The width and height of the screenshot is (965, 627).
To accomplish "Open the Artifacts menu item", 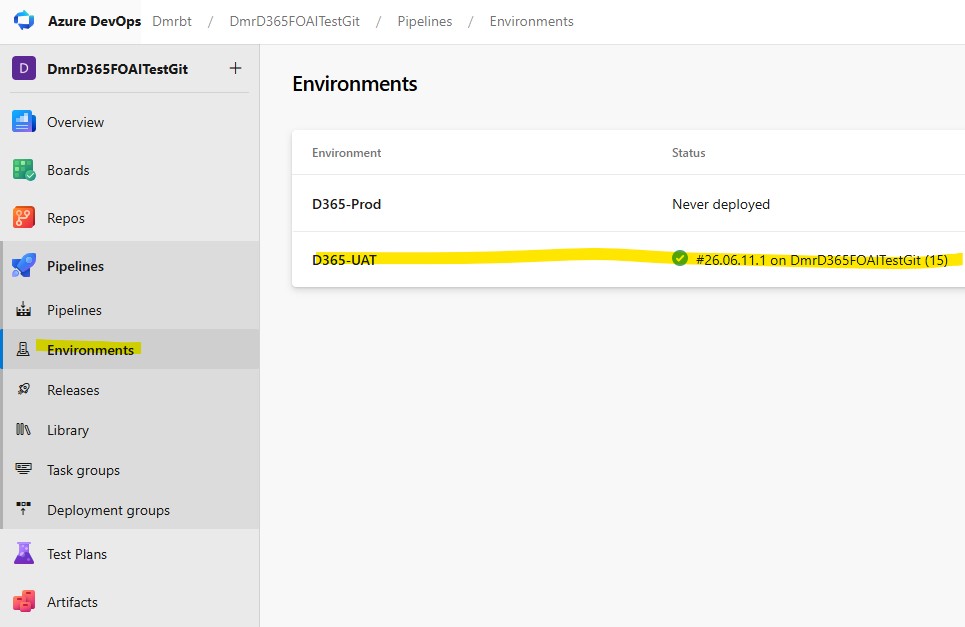I will [x=73, y=602].
